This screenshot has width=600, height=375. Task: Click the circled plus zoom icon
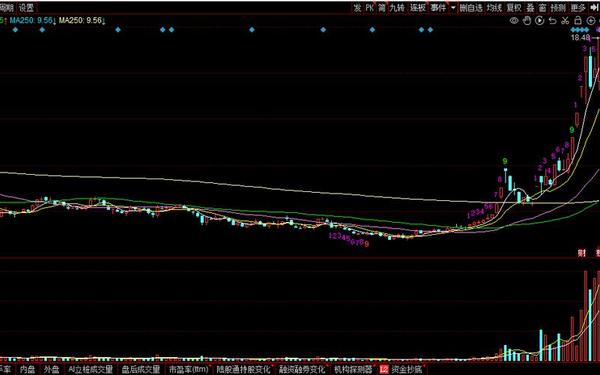(x=591, y=21)
